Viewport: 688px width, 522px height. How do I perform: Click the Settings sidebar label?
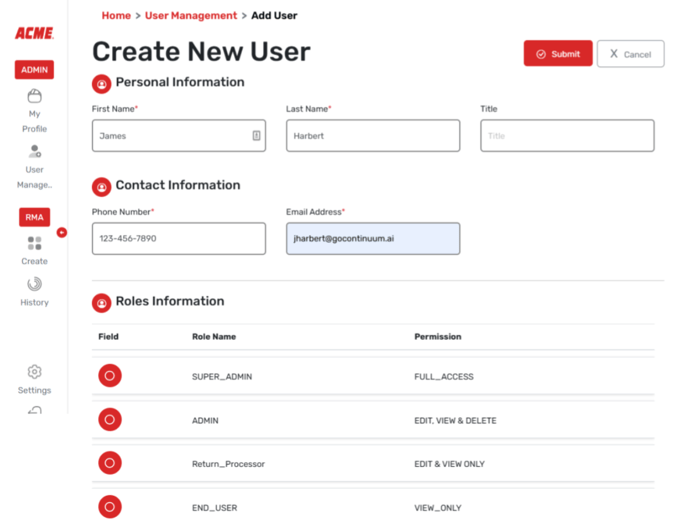tap(34, 390)
